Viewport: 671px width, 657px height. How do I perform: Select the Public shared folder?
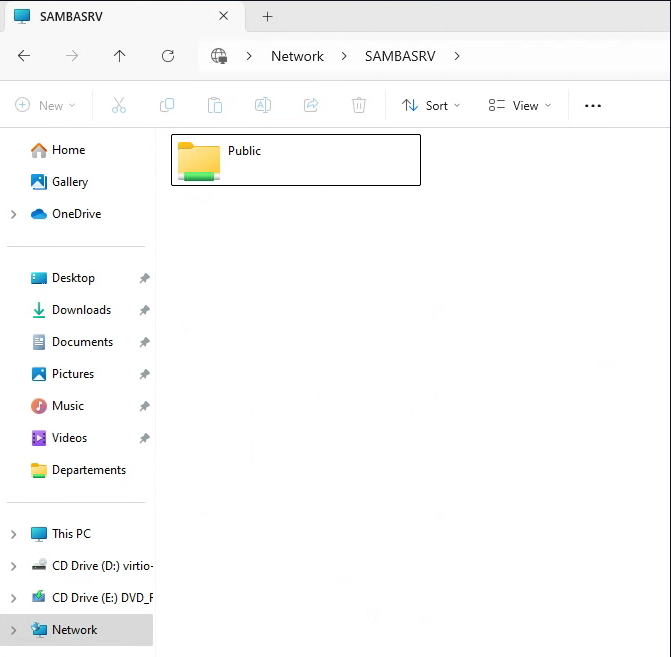(x=295, y=160)
